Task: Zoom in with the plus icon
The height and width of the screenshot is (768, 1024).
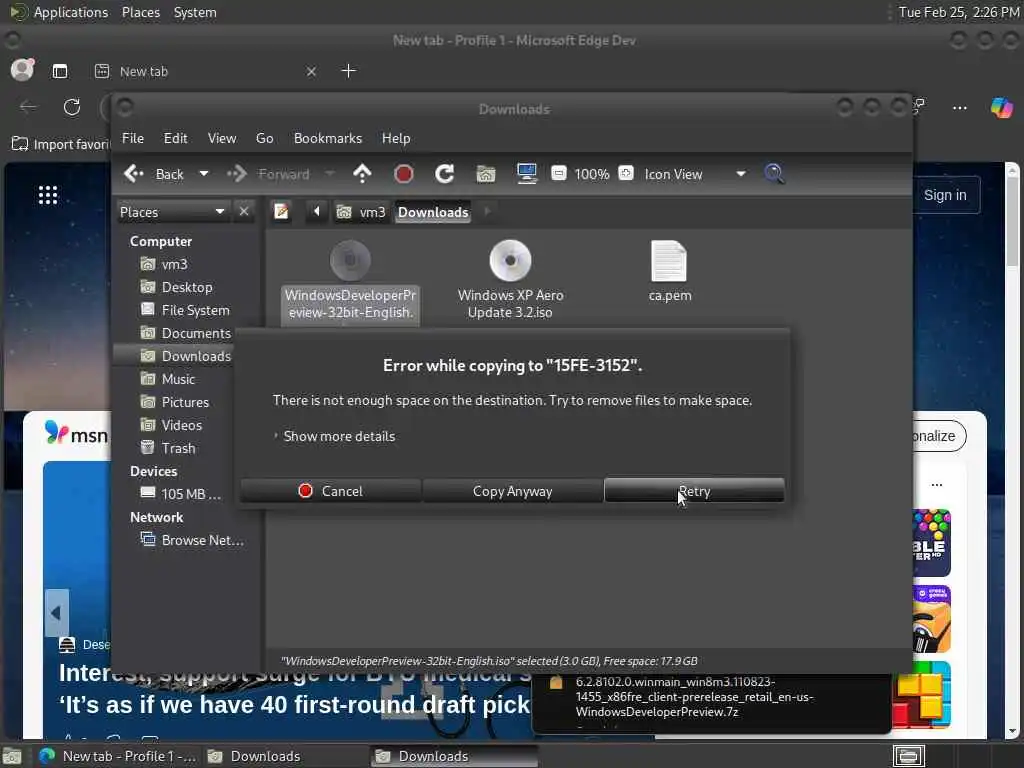Action: (x=626, y=174)
